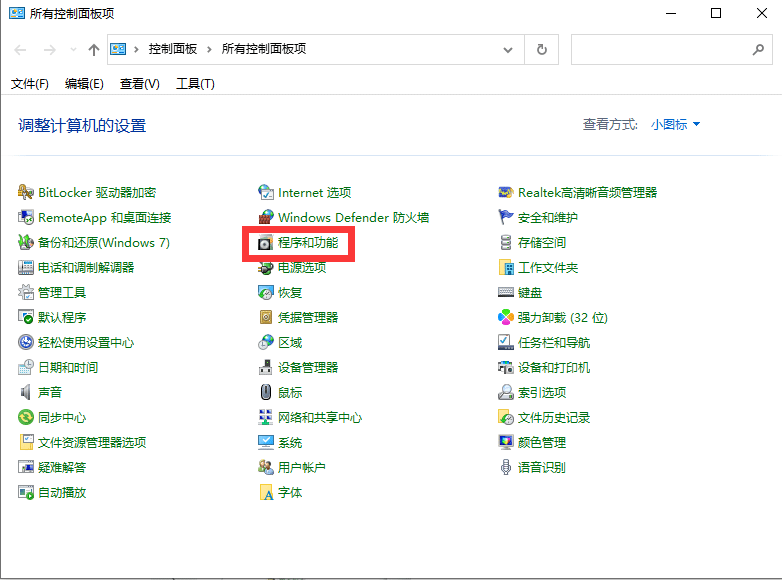The height and width of the screenshot is (580, 782).
Task: Click the 安全和维护 flag icon
Action: (506, 217)
